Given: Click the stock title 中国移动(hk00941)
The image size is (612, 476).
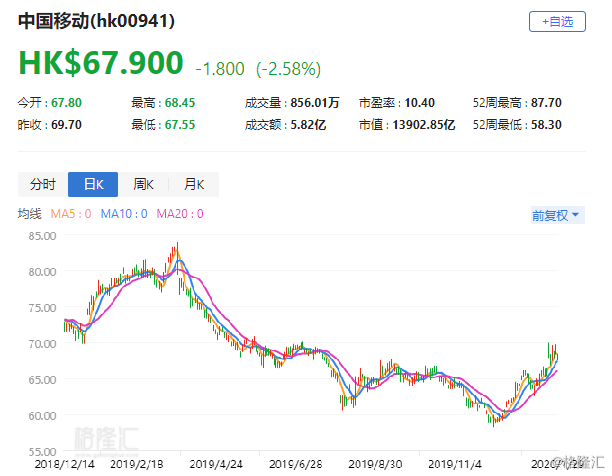Looking at the screenshot, I should [x=96, y=21].
